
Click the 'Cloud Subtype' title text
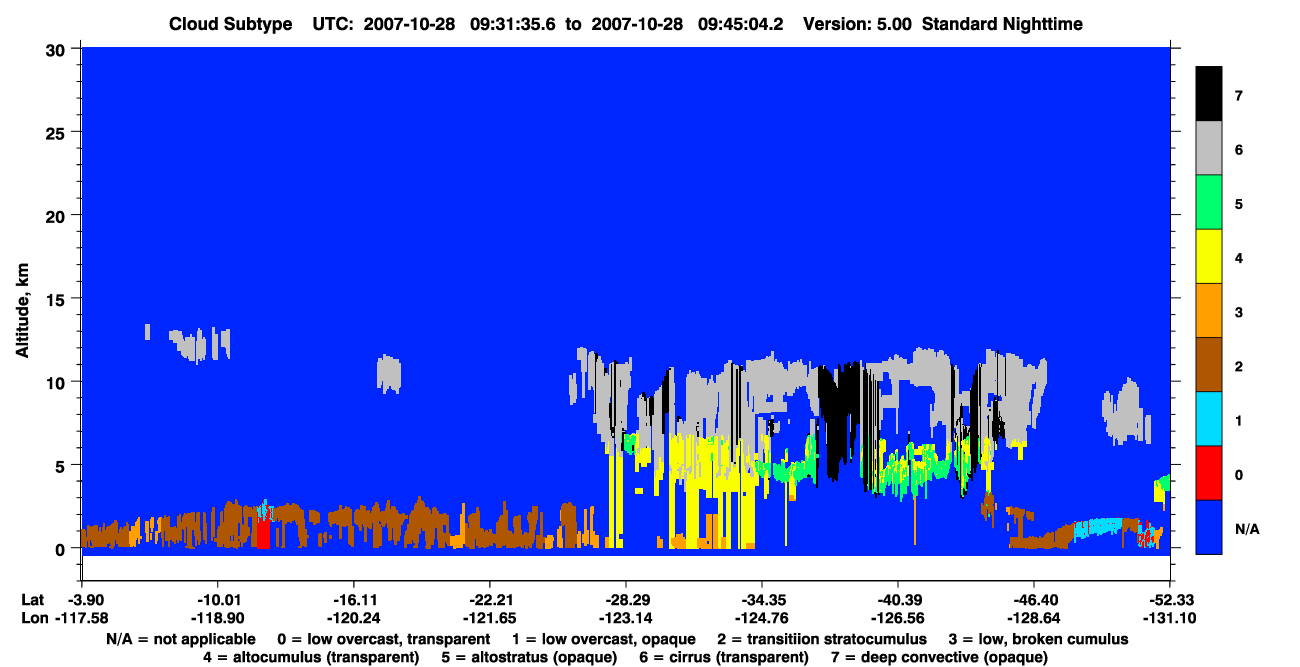(230, 23)
